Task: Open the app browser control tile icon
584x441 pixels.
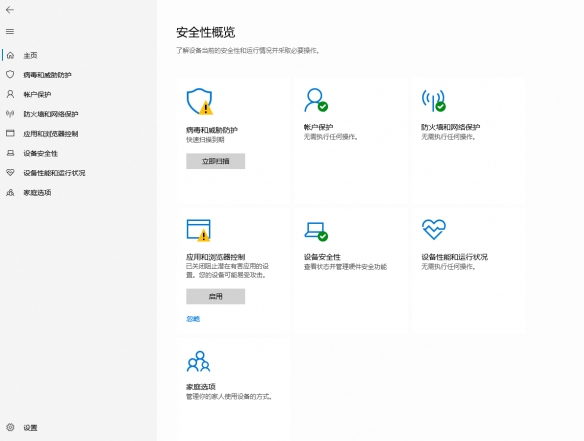Action: pos(199,230)
